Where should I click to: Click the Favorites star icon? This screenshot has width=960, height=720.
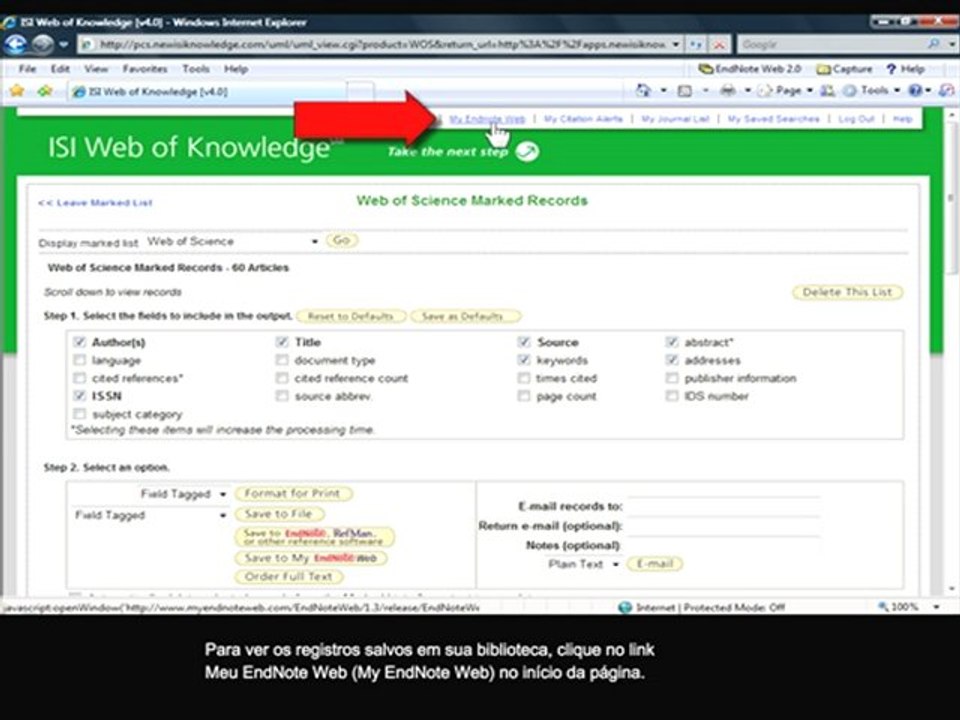pyautogui.click(x=17, y=91)
